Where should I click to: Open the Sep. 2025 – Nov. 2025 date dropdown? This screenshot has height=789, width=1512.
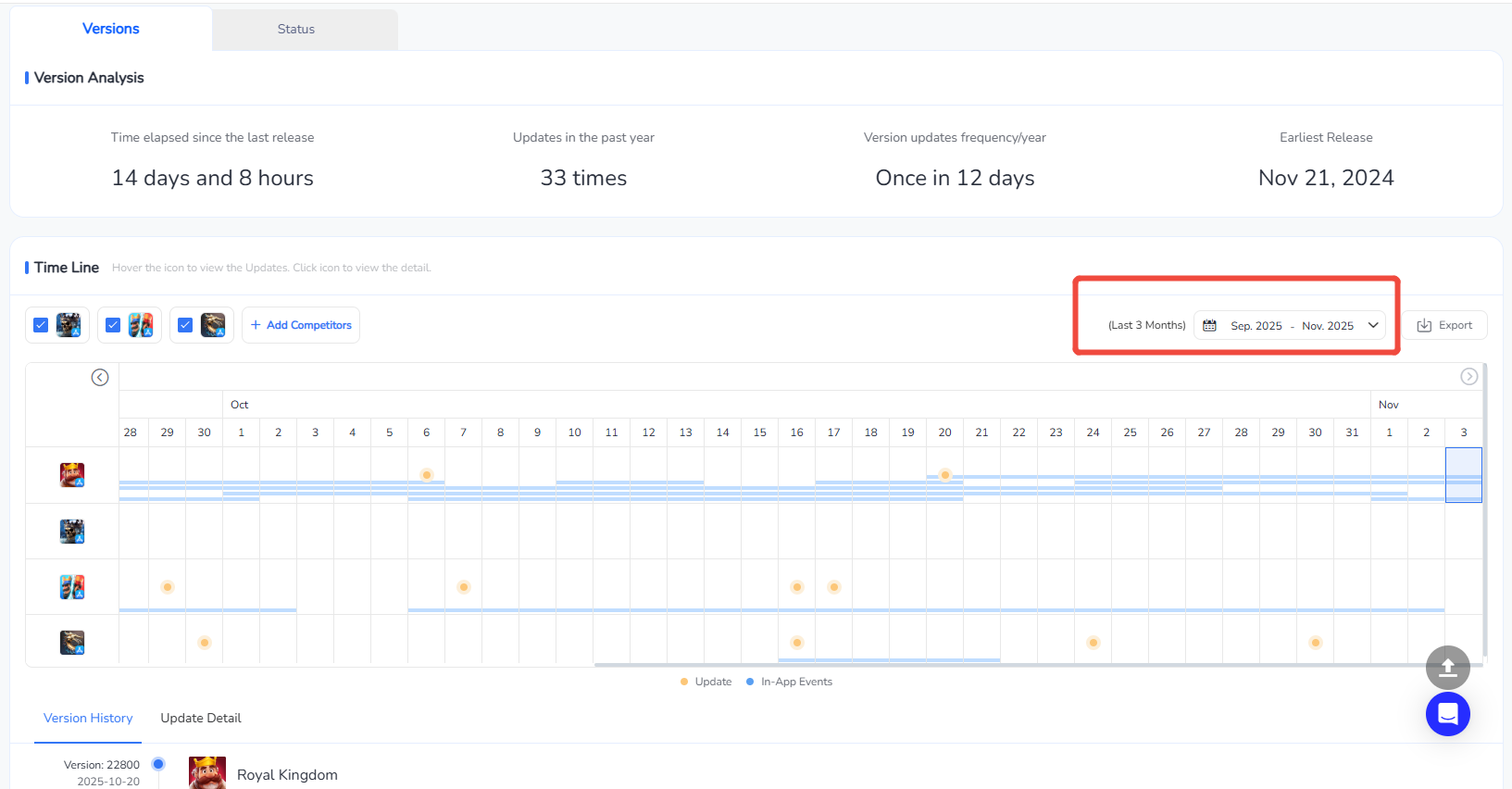click(1291, 325)
